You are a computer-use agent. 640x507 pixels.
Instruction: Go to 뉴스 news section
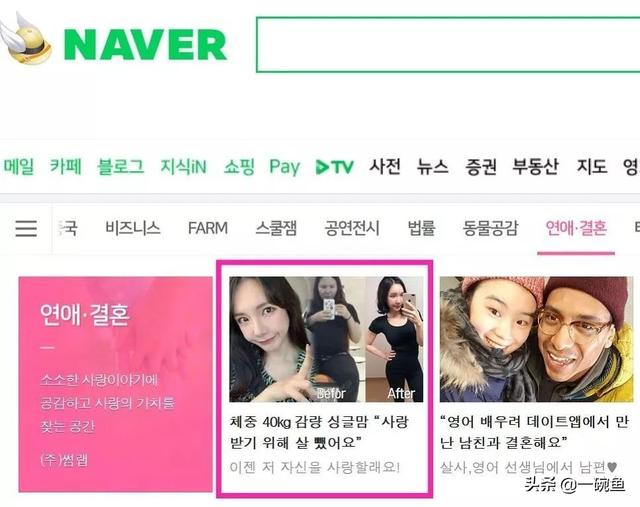click(x=432, y=167)
